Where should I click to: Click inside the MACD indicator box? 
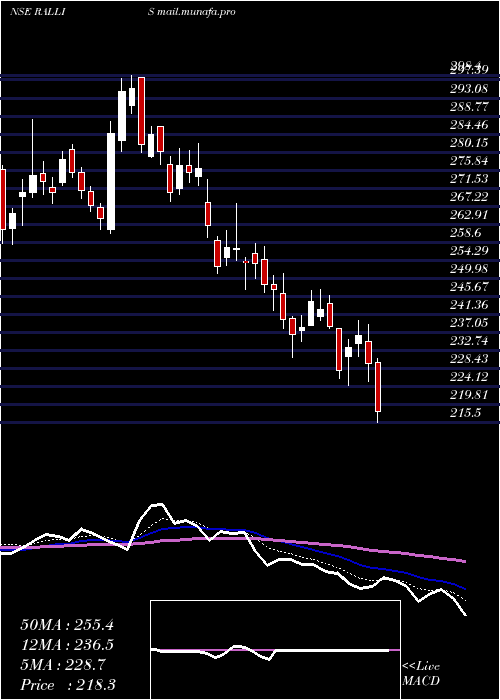[275, 650]
